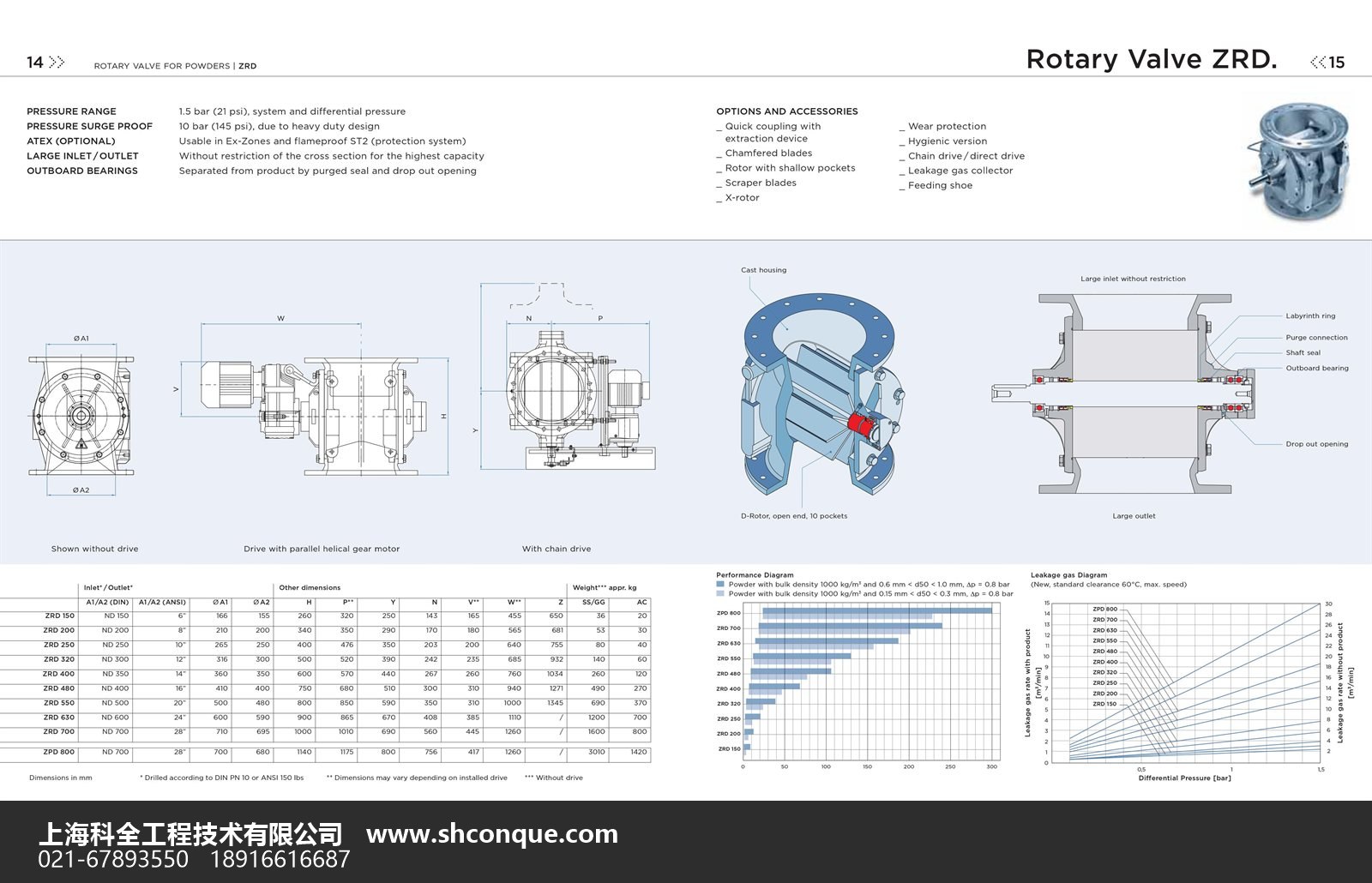Click the valve drawing captioned 'Shown without drive'
This screenshot has height=883, width=1372.
[81, 417]
